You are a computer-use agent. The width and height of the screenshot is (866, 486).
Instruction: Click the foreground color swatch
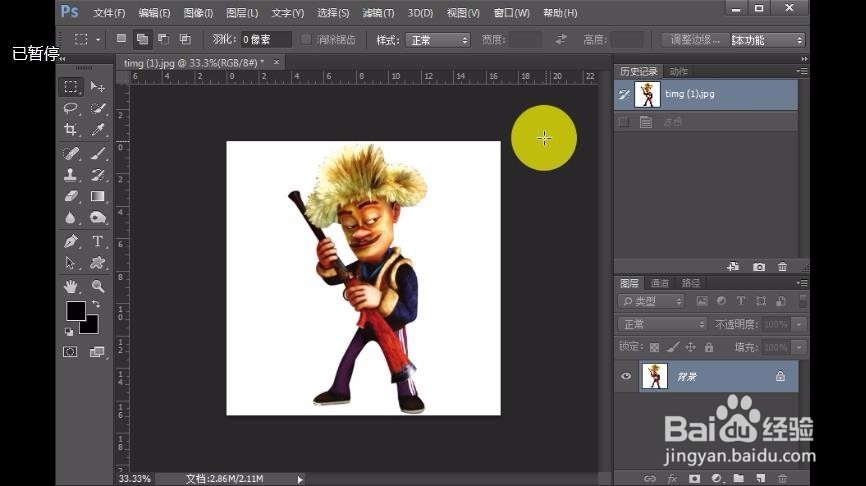click(75, 310)
